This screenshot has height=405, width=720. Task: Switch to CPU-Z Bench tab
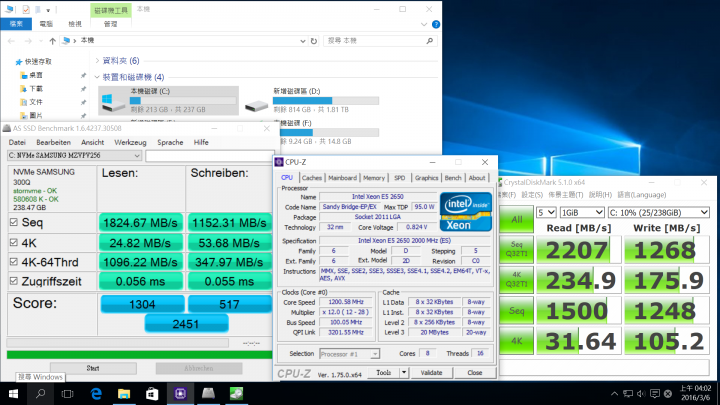(453, 178)
